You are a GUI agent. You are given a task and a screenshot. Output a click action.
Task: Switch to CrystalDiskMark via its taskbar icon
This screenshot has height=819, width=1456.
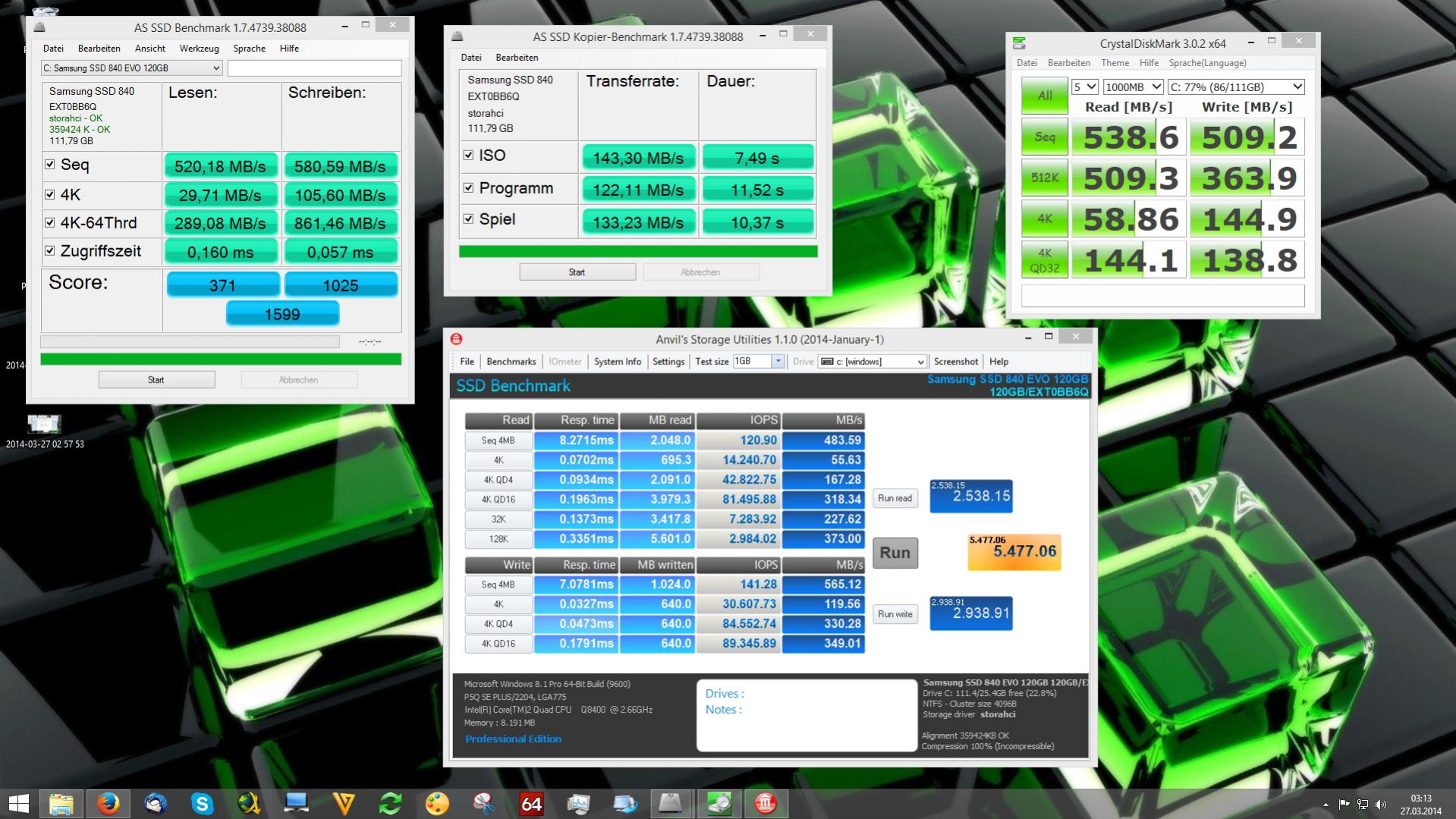719,804
